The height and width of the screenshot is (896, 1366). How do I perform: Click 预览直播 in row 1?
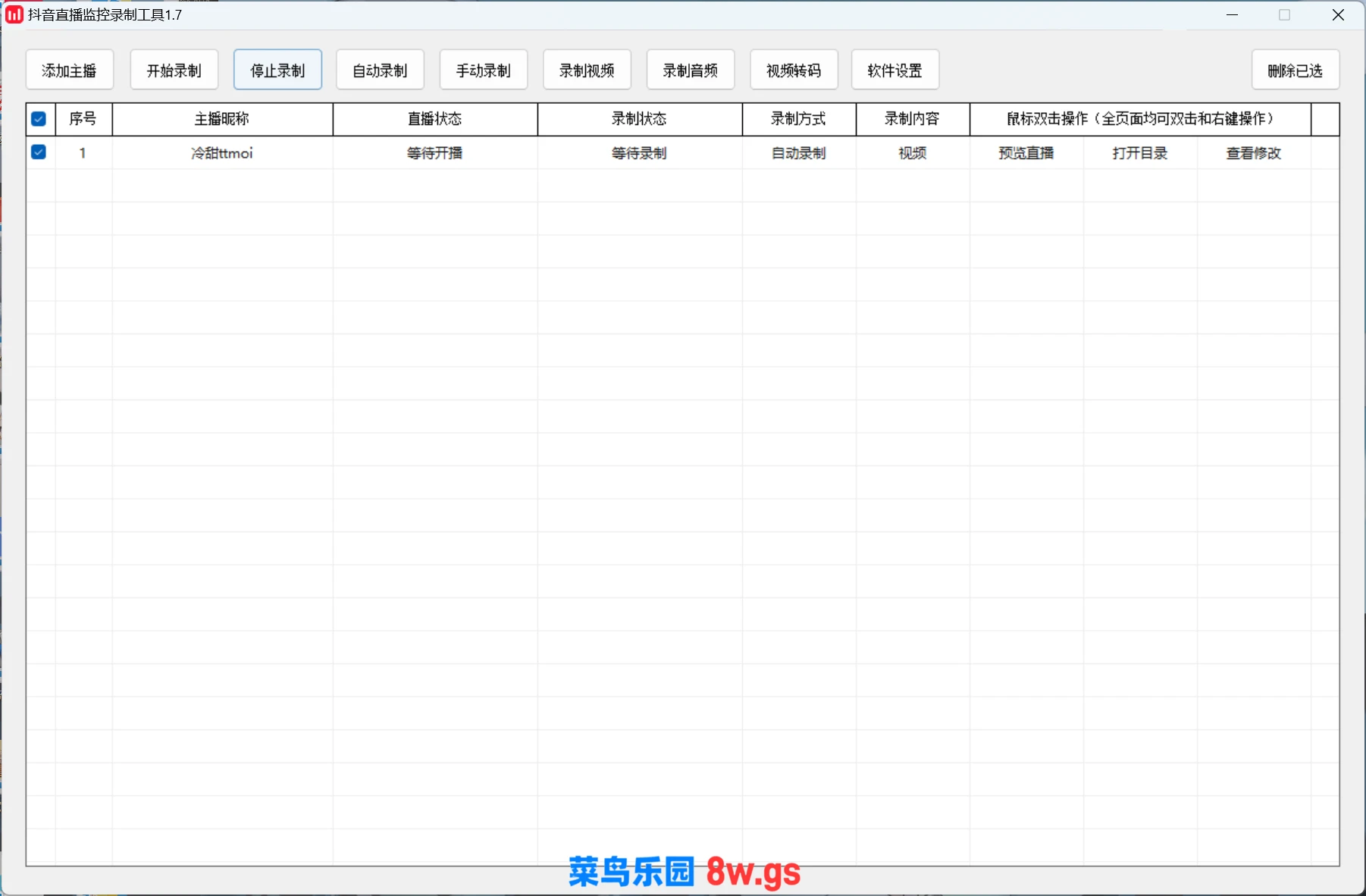coord(1026,153)
